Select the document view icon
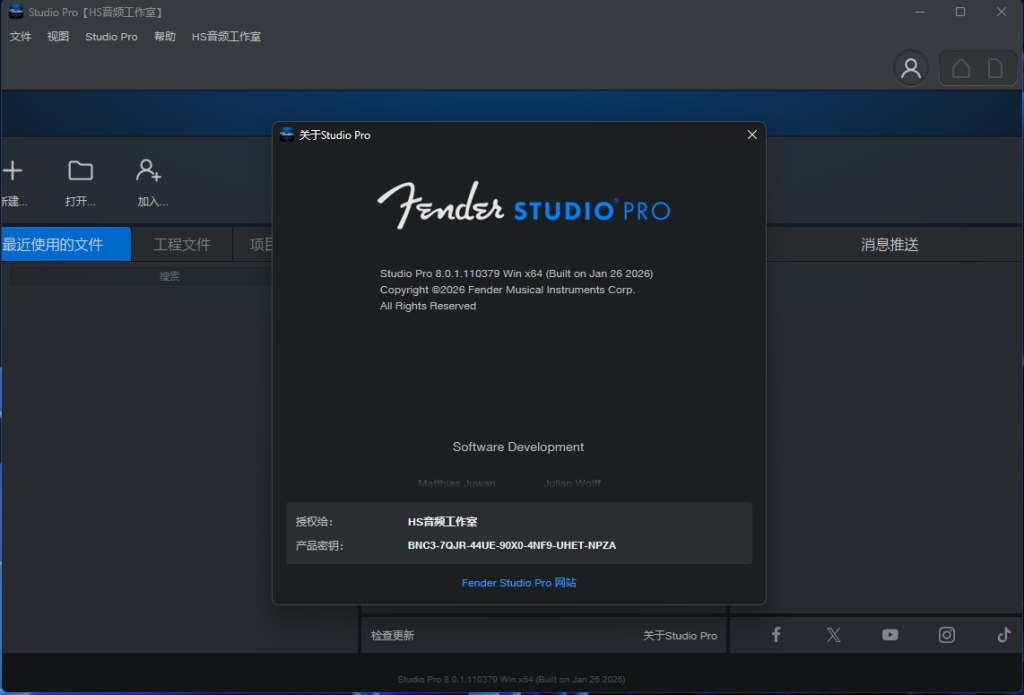1024x695 pixels. [996, 67]
